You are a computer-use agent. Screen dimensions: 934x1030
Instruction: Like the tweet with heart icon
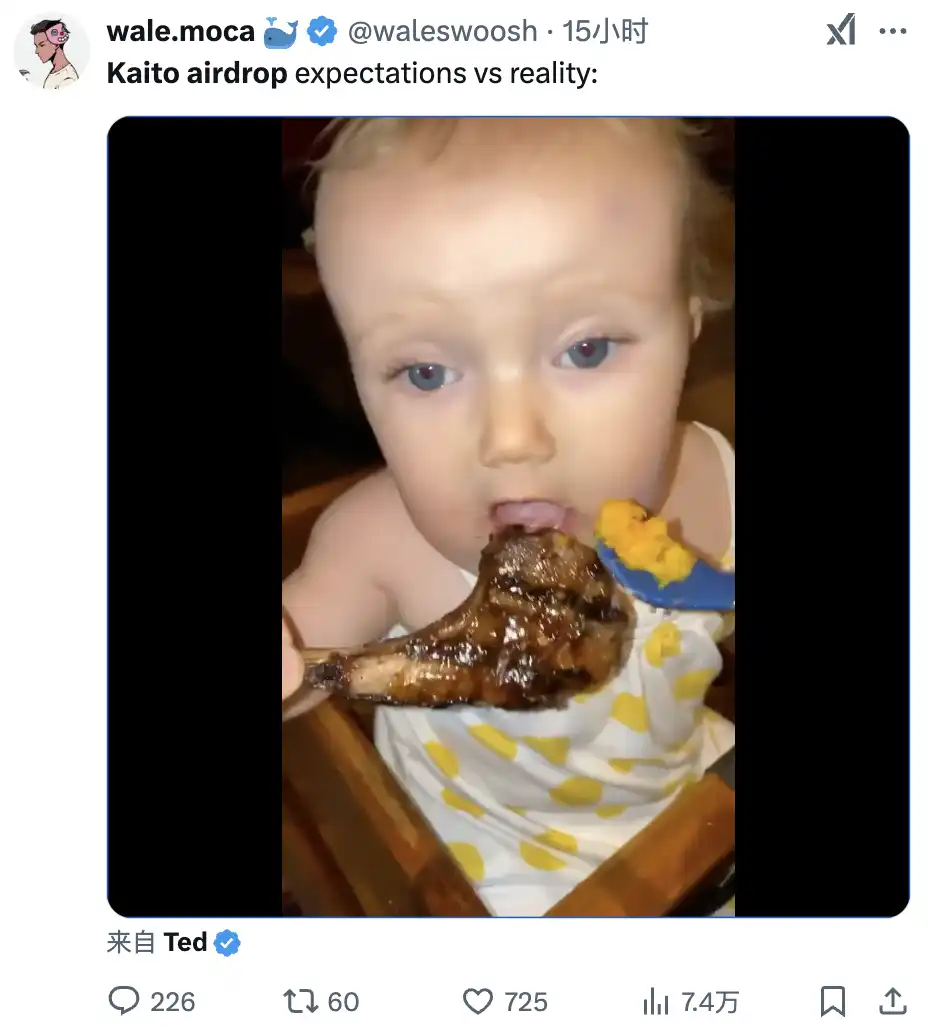coord(478,1002)
